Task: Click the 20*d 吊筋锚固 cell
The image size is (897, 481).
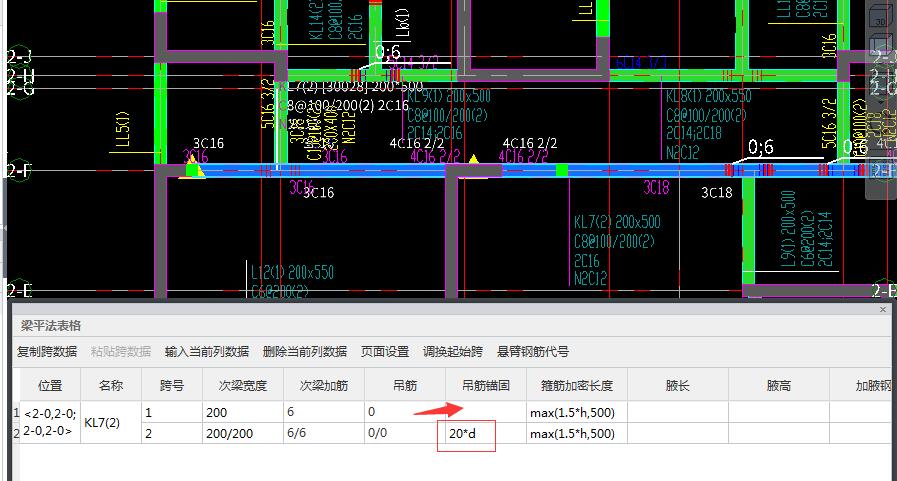Action: 486,433
